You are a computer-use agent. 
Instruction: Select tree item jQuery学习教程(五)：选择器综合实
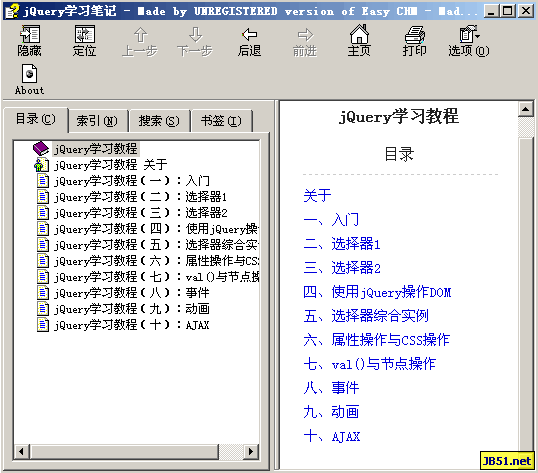pyautogui.click(x=156, y=245)
